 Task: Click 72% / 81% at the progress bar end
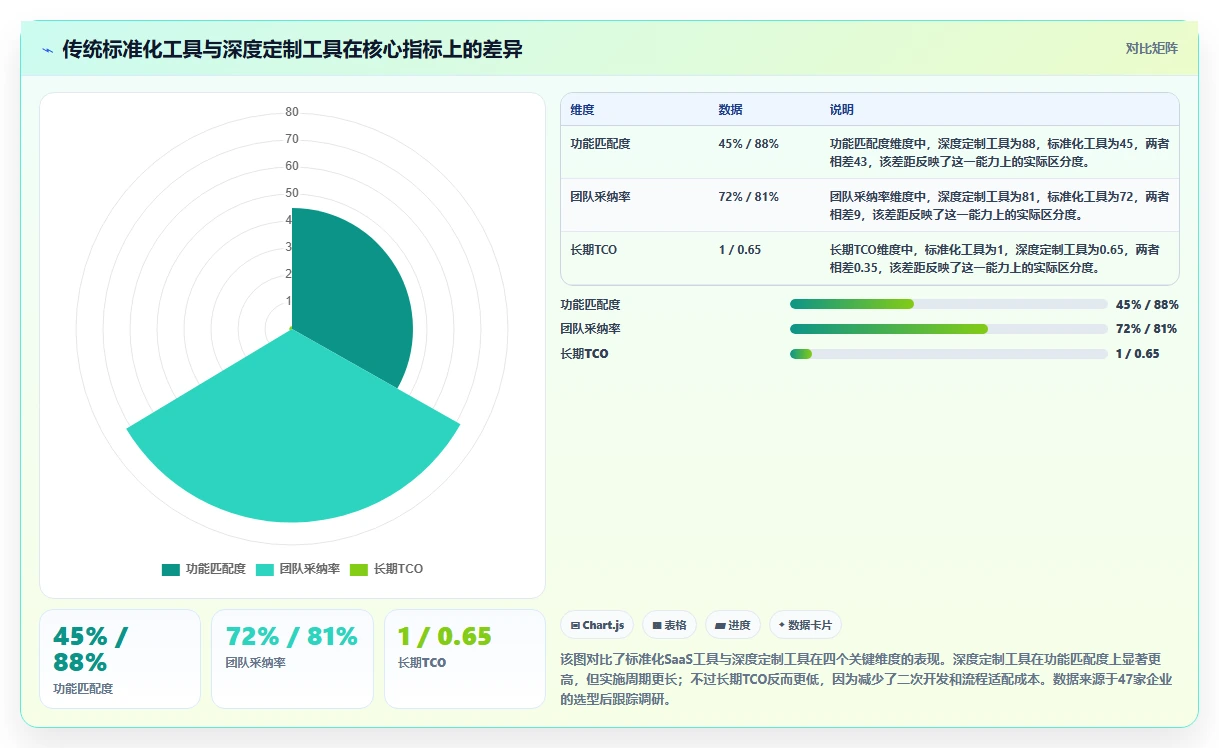click(1146, 329)
